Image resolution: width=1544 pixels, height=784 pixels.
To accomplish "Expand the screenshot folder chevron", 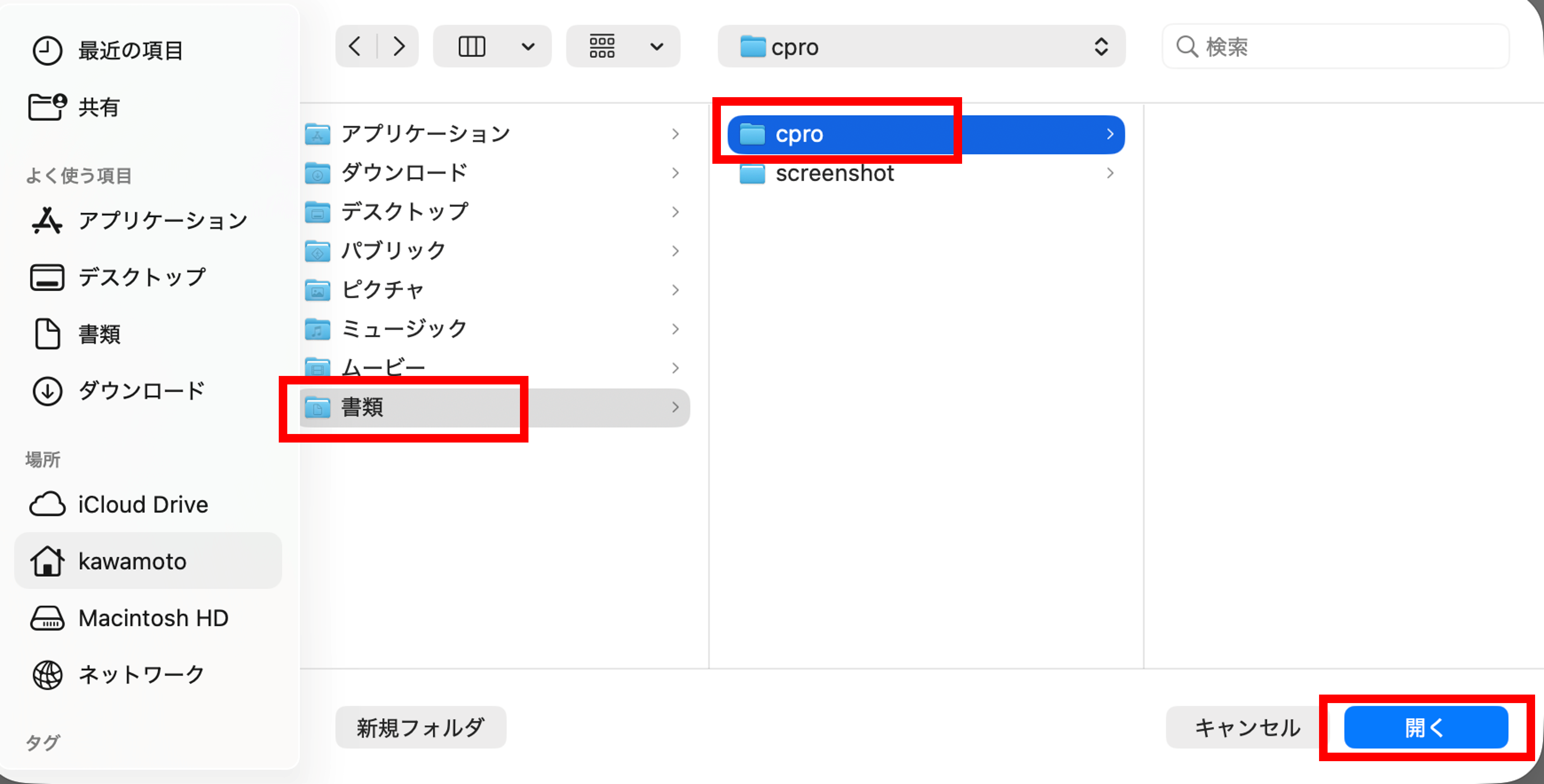I will click(x=1110, y=173).
